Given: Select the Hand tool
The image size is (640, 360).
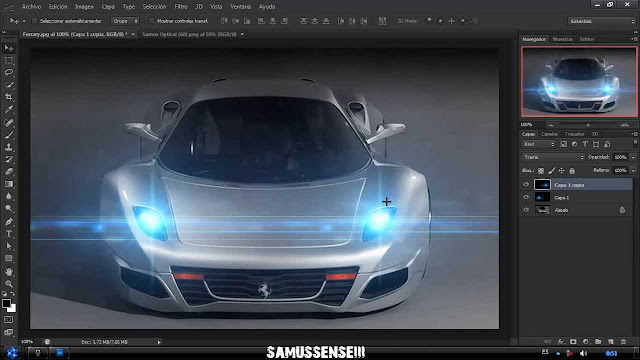Looking at the screenshot, I should (9, 271).
